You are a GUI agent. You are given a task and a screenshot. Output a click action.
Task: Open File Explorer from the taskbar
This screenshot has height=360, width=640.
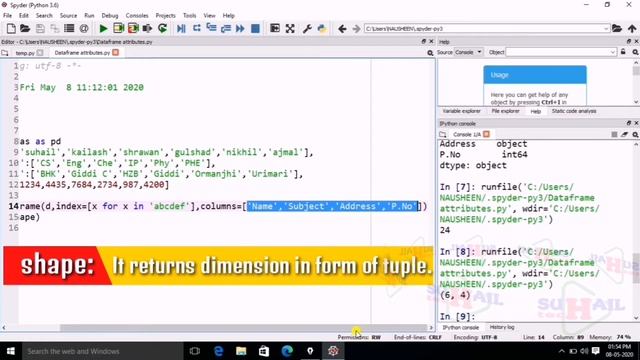[x=241, y=351]
